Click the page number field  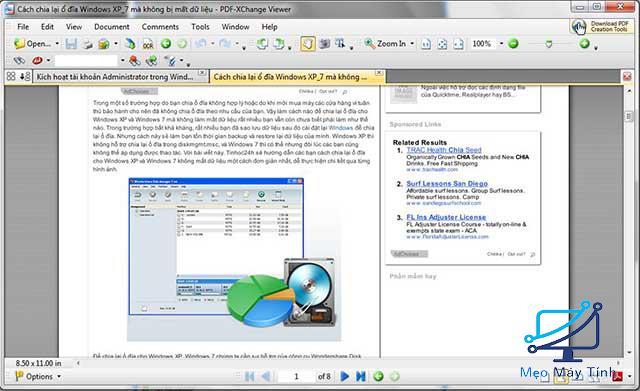[x=296, y=376]
